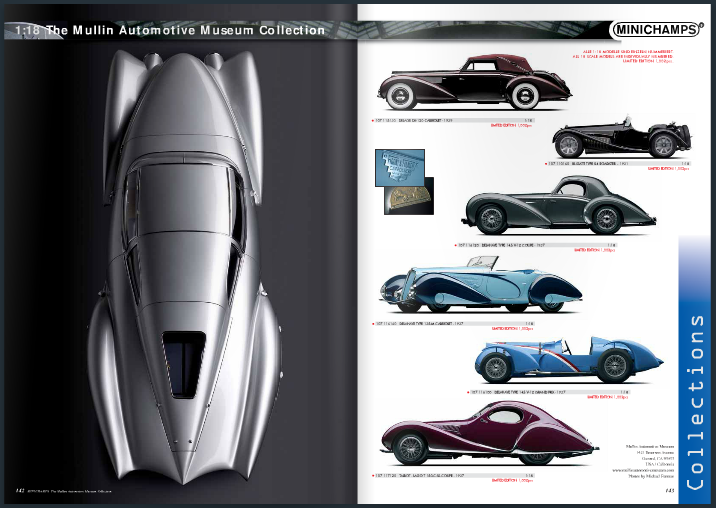Click the grey Delahaye coupe image
The image size is (717, 509).
pos(553,205)
